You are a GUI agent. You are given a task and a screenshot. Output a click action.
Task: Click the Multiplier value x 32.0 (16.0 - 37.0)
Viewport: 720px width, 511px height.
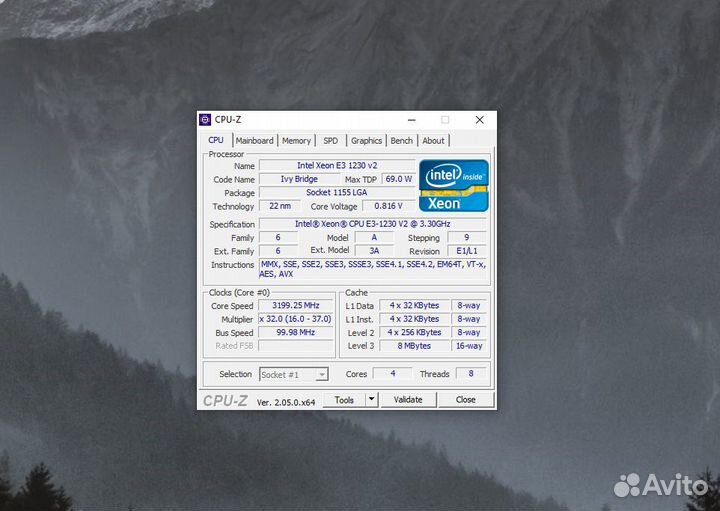coord(296,319)
